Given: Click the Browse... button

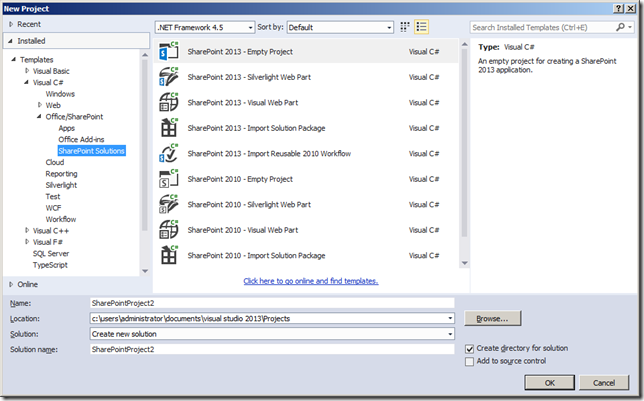Looking at the screenshot, I should pyautogui.click(x=492, y=318).
